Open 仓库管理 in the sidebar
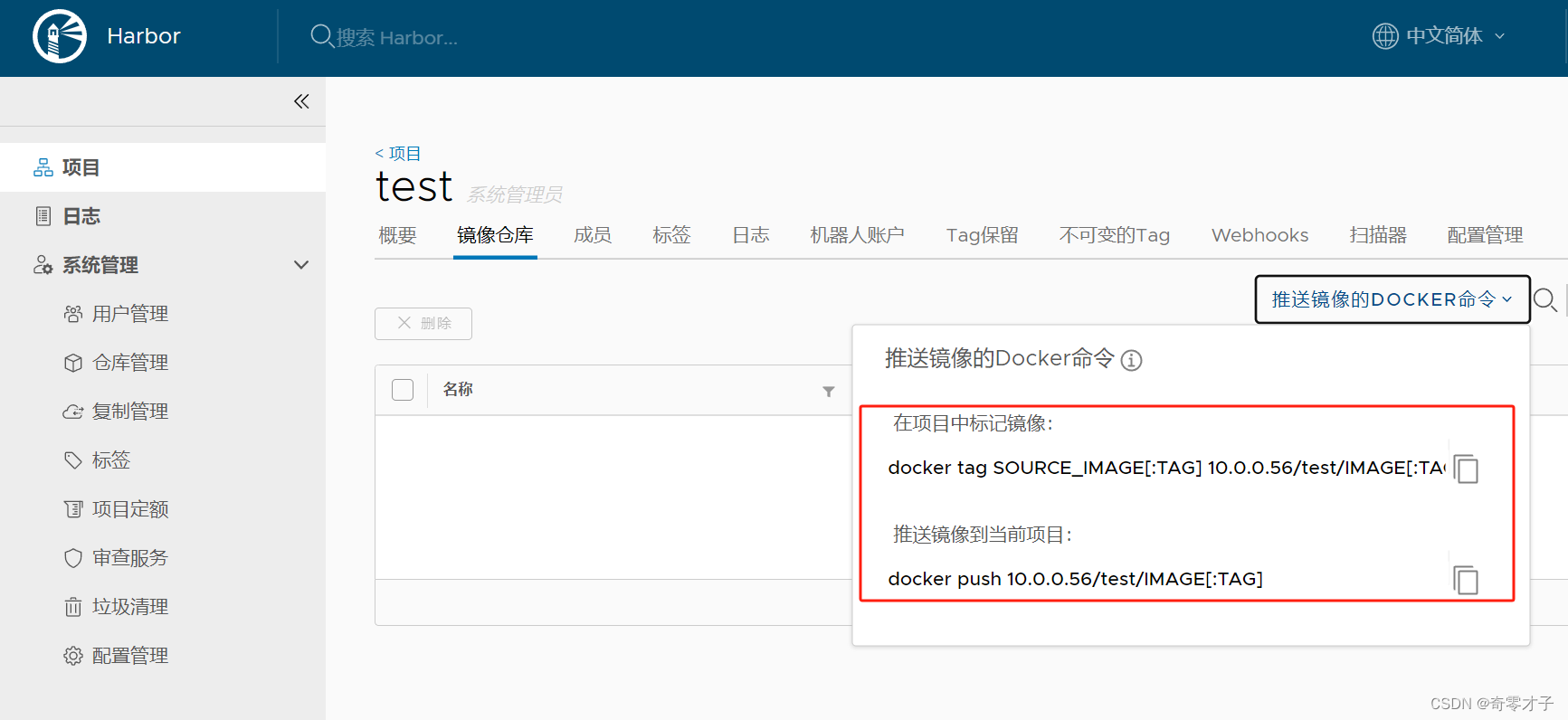This screenshot has height=720, width=1568. (130, 363)
